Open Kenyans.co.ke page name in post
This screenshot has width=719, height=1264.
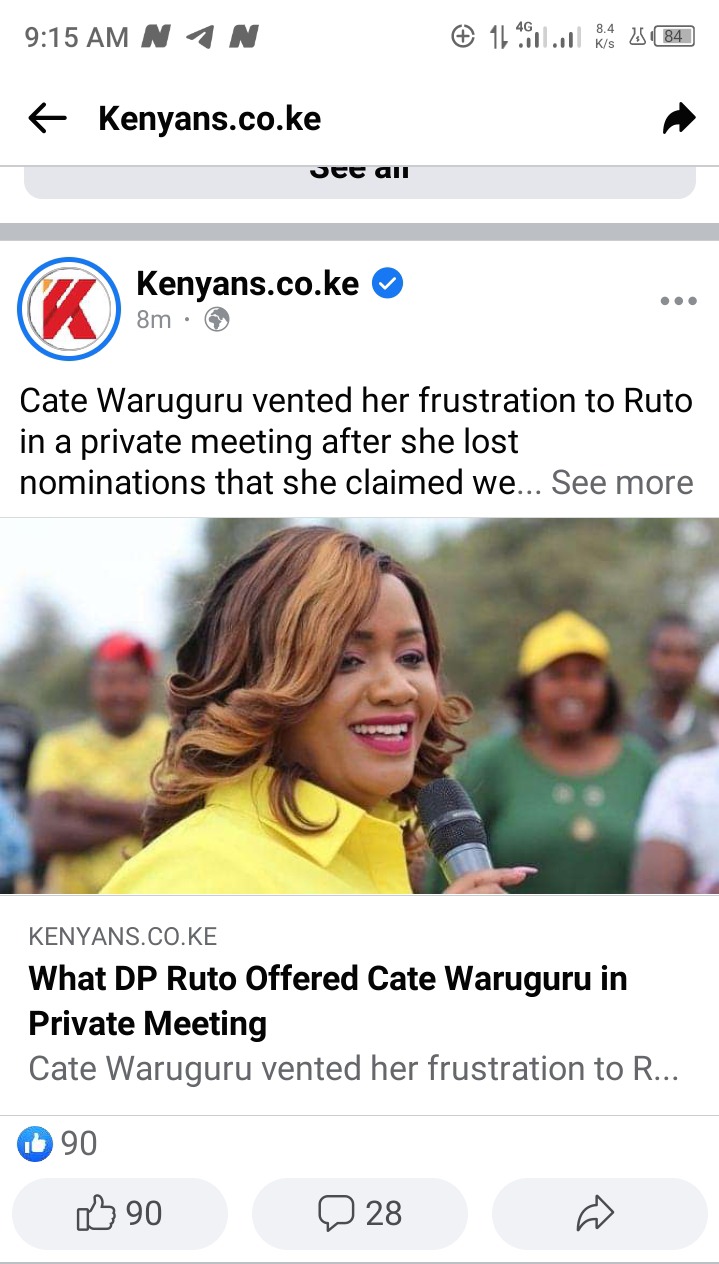click(247, 284)
